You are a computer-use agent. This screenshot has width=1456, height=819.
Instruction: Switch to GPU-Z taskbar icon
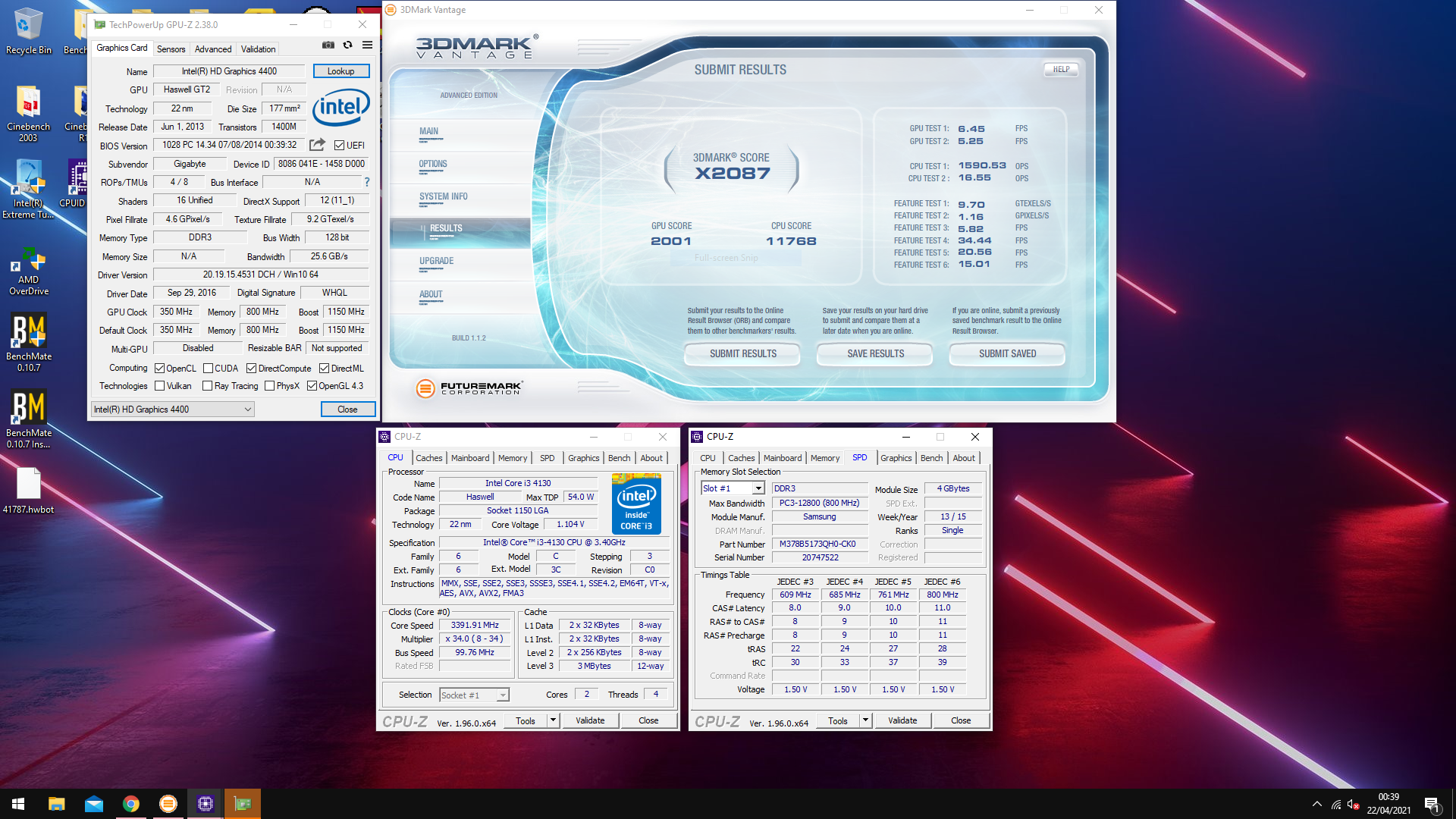(242, 804)
